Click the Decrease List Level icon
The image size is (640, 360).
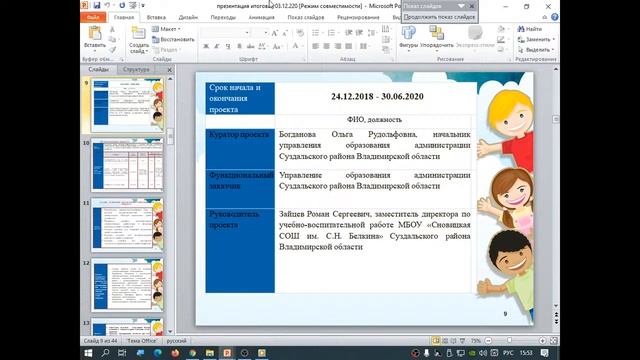(x=349, y=33)
